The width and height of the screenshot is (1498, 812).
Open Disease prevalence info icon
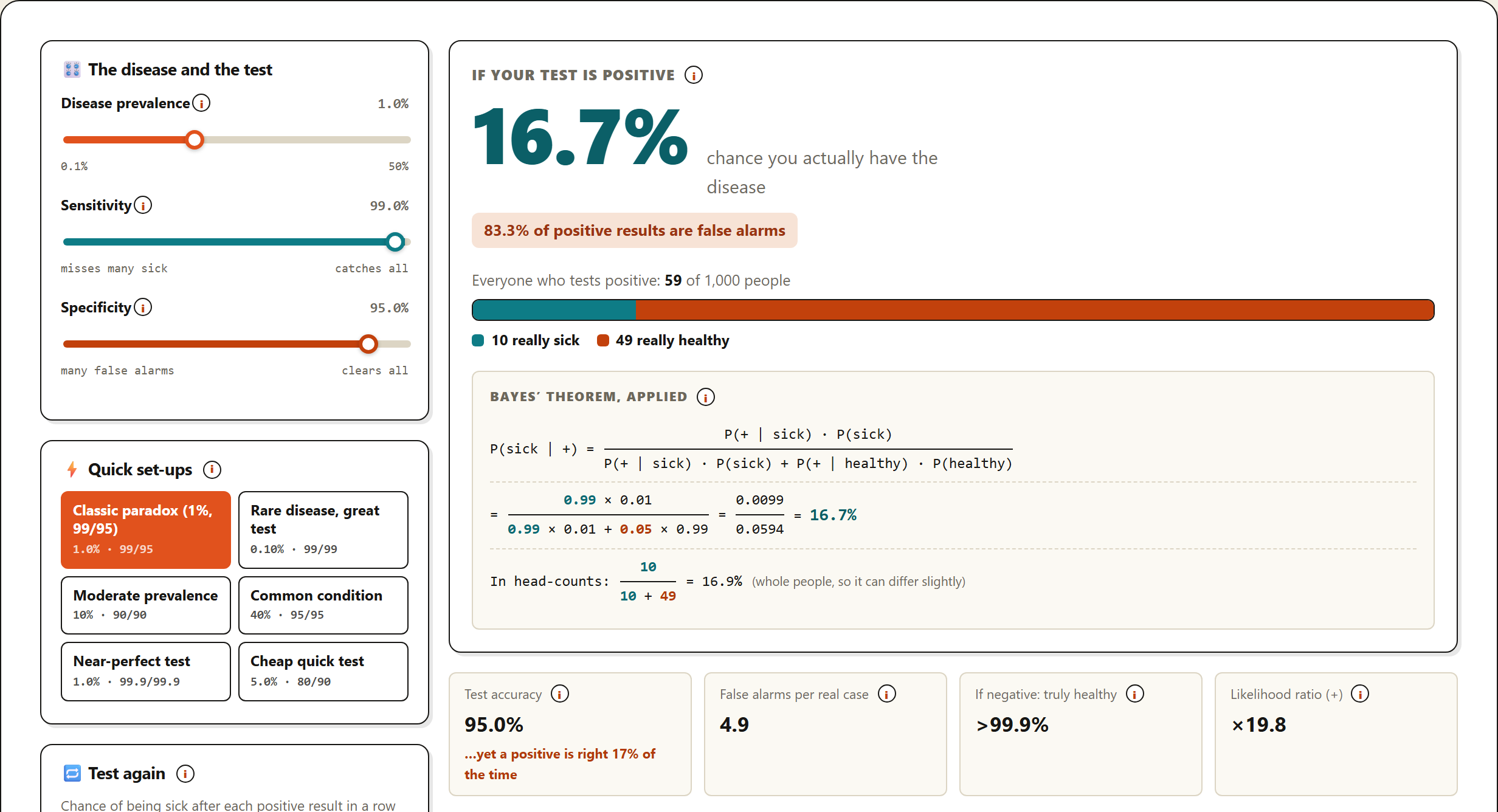coord(201,103)
